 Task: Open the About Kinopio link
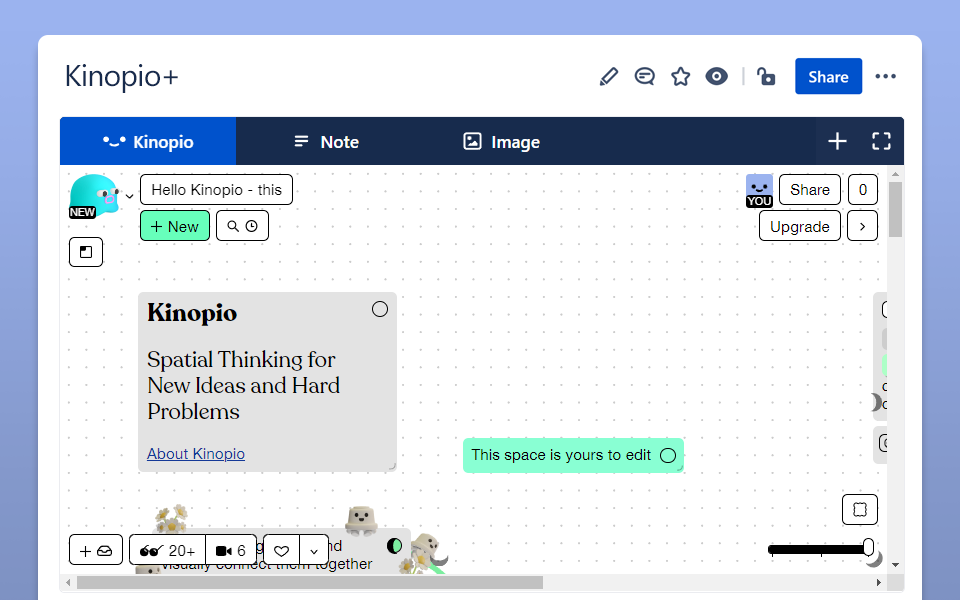196,454
